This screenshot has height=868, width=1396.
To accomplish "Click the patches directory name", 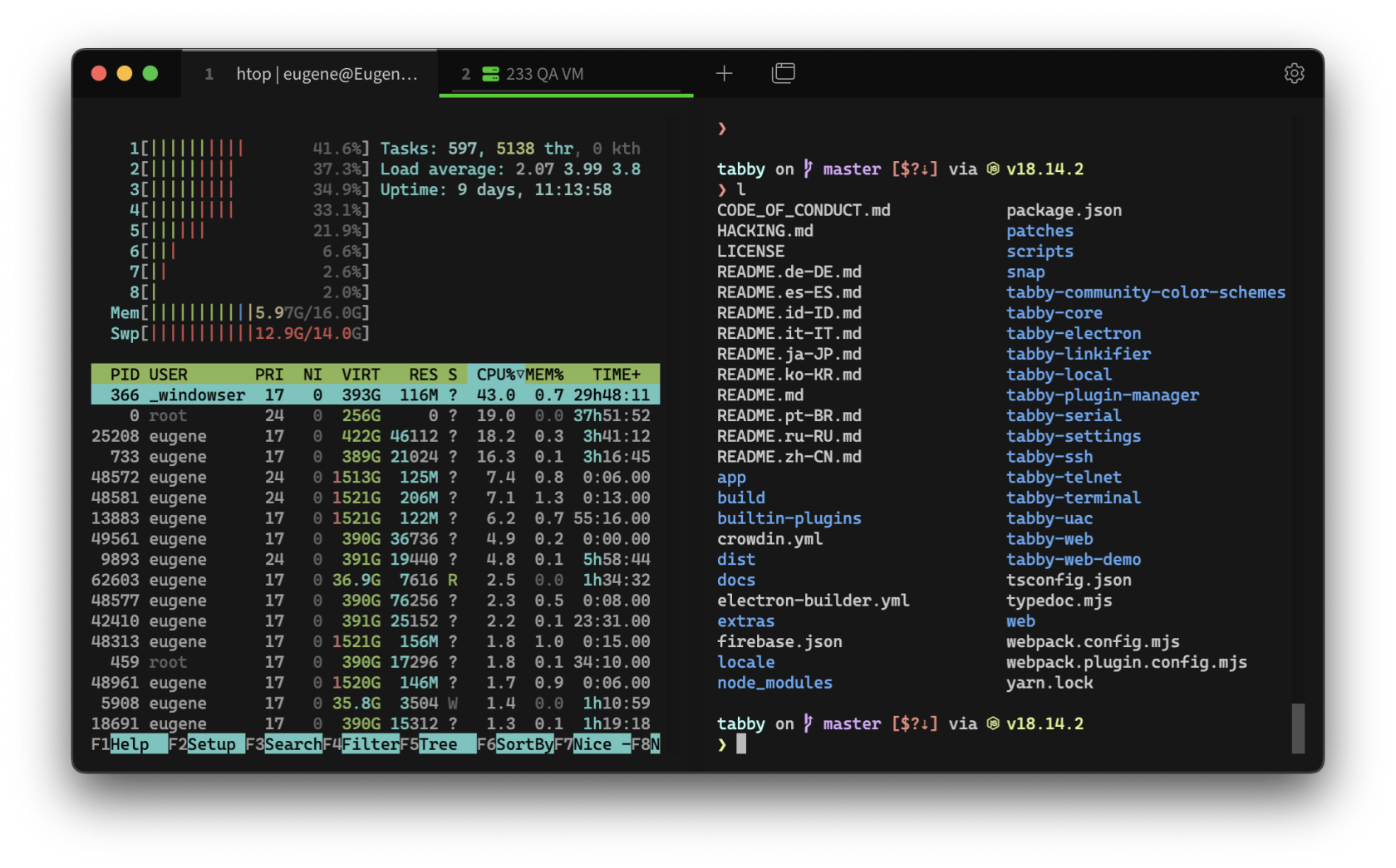I will point(1040,231).
